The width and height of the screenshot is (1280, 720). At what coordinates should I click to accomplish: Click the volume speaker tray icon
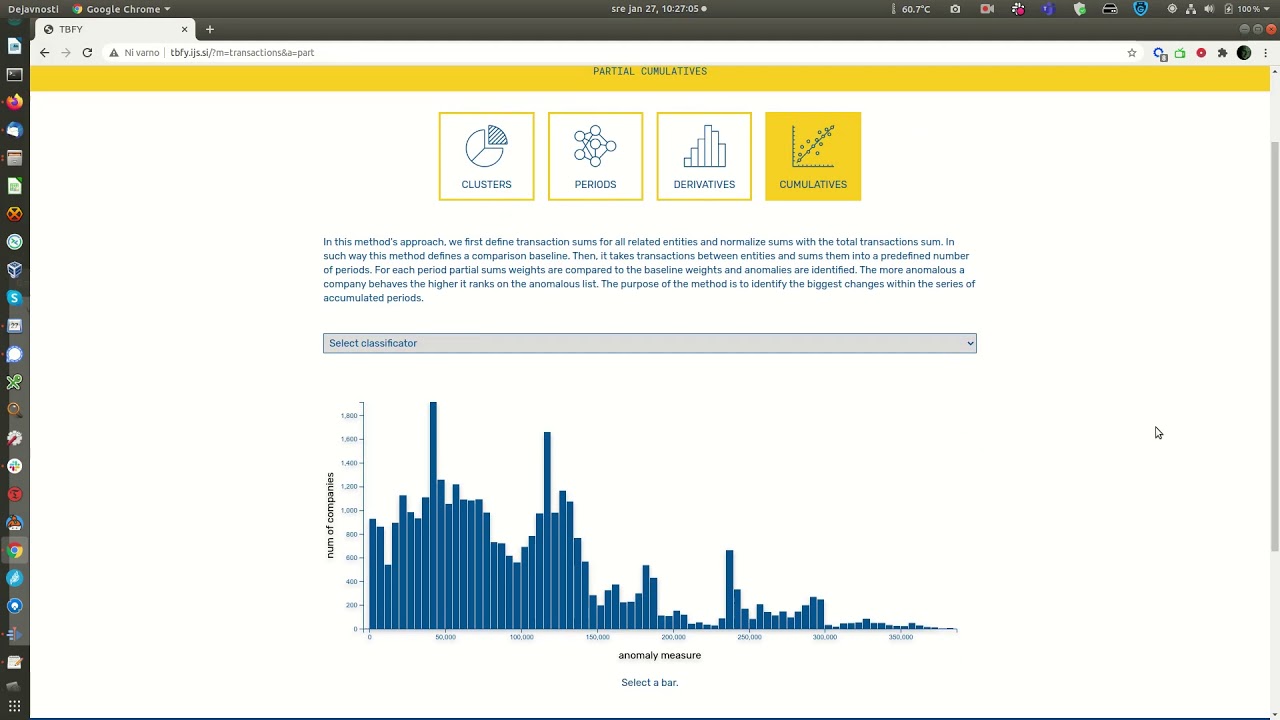(1209, 9)
